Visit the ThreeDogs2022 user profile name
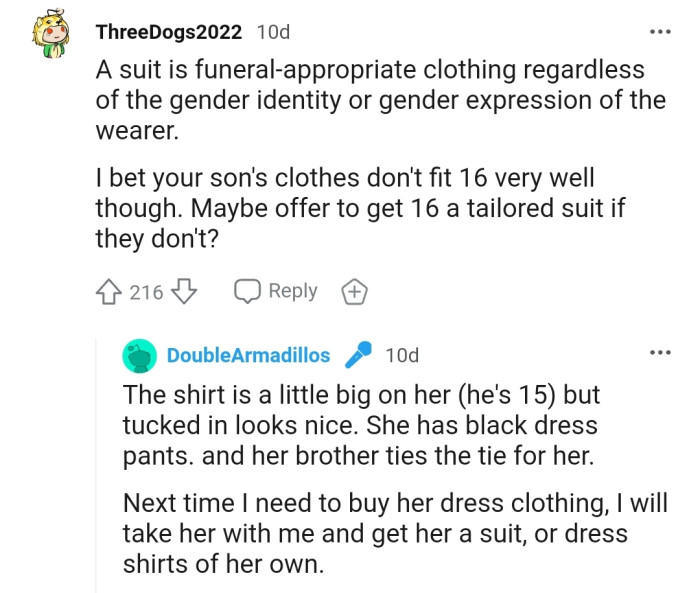The width and height of the screenshot is (700, 593). (168, 32)
